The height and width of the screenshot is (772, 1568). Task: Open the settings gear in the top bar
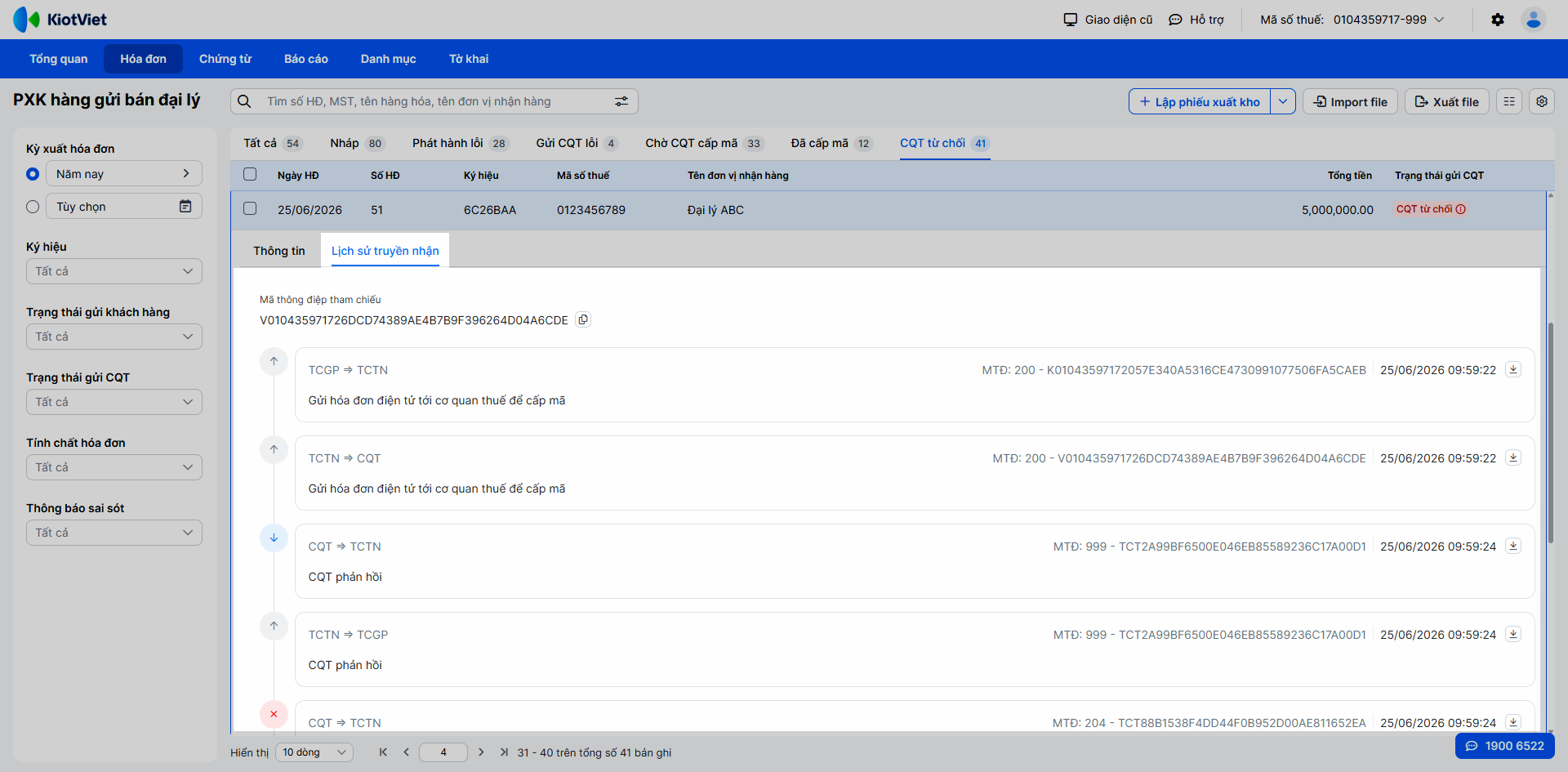[1498, 20]
